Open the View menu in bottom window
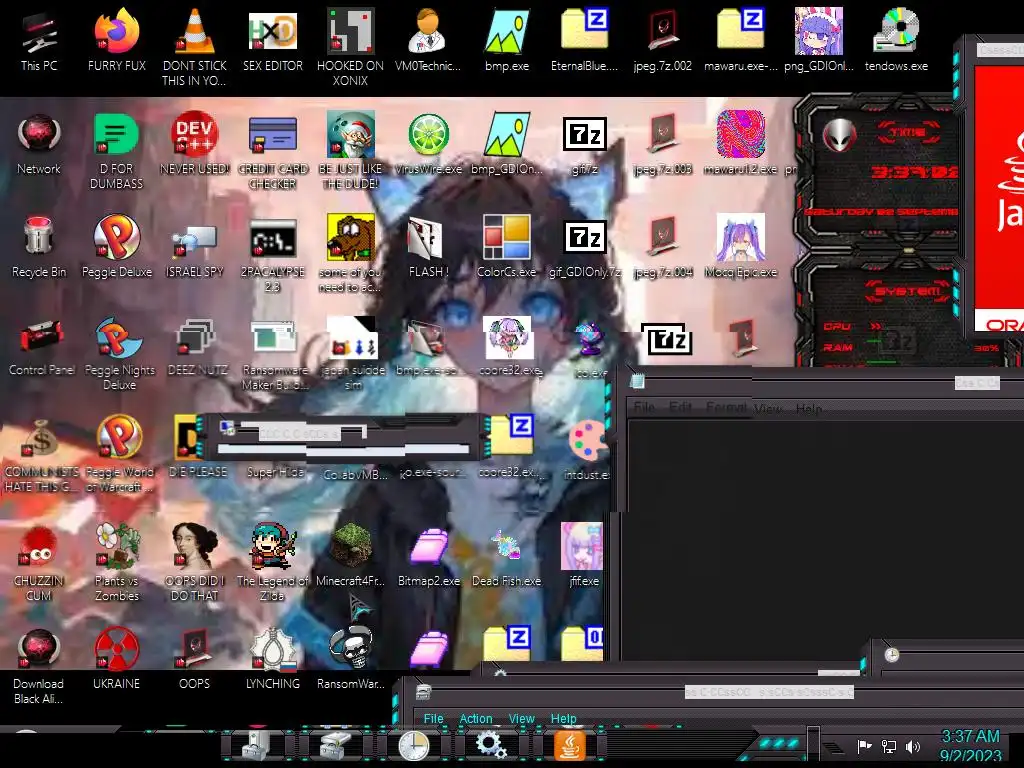This screenshot has height=768, width=1024. [x=521, y=718]
